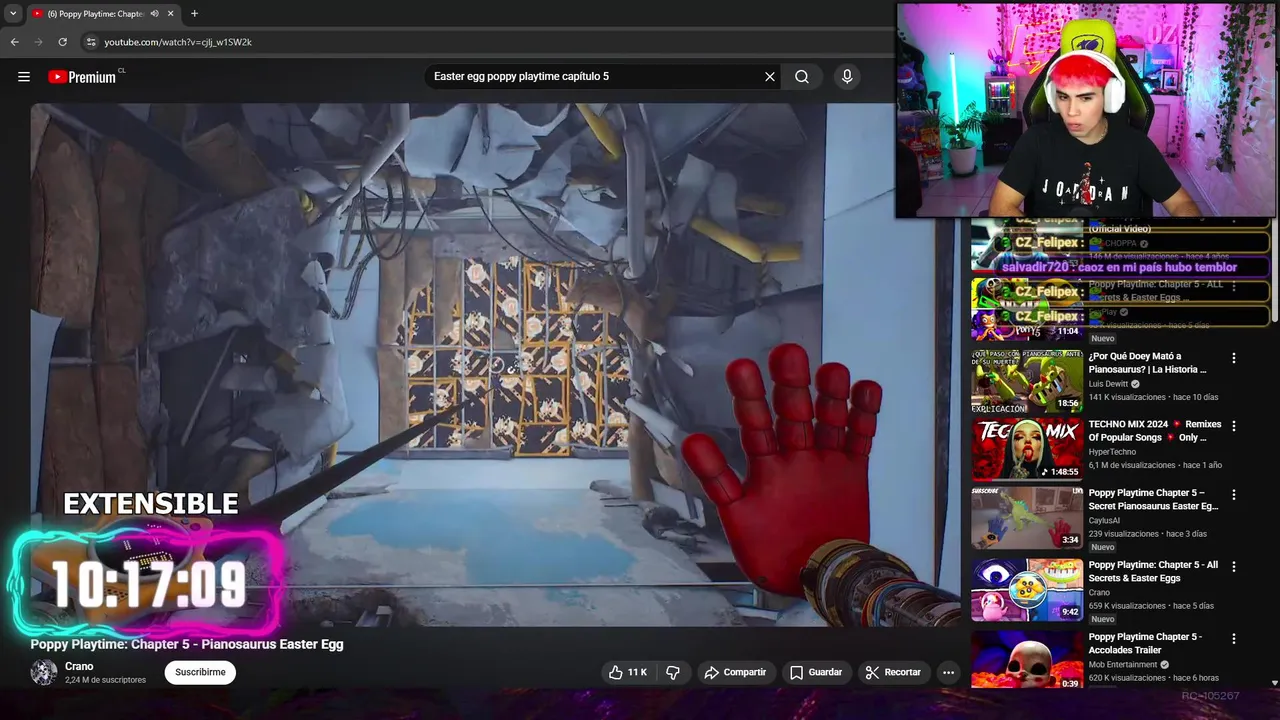Open CaylusAI Secret Pianosaurus thumbnail
This screenshot has height=720, width=1280.
pos(1027,518)
